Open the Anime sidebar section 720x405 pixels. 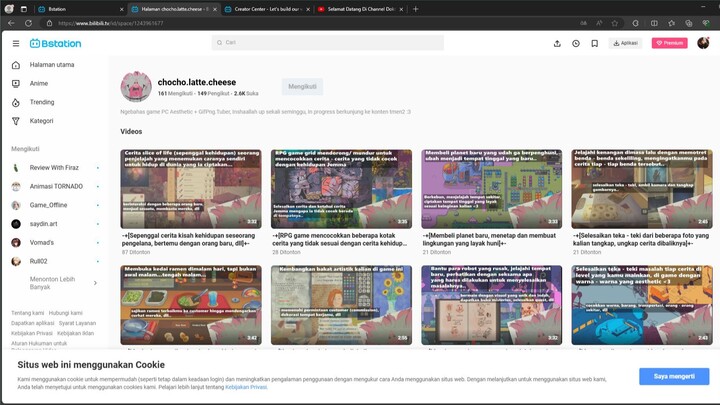(x=39, y=83)
